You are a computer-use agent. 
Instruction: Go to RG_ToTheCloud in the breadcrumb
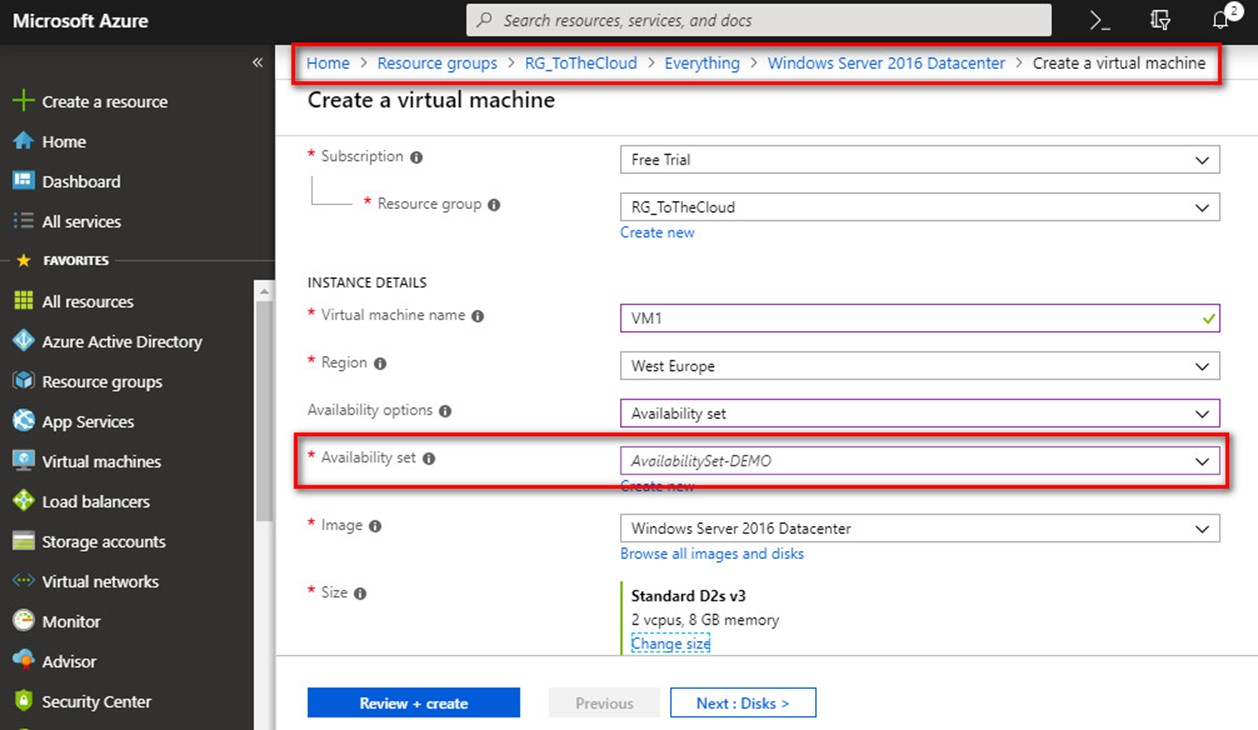pos(581,63)
